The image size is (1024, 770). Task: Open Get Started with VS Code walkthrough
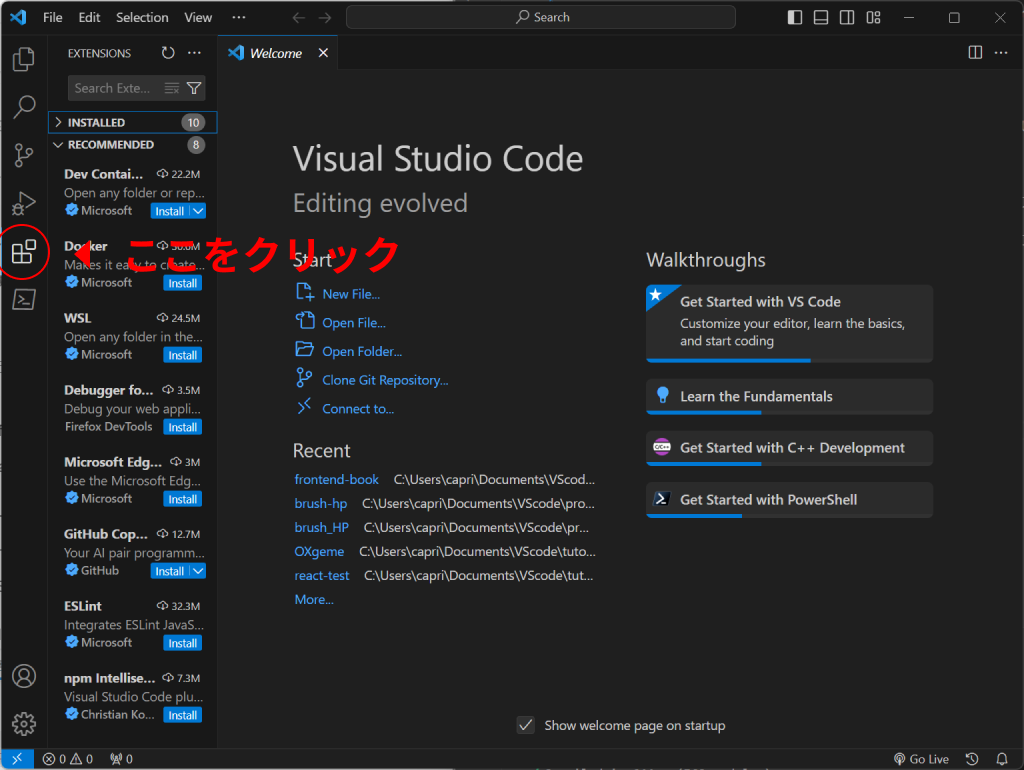pyautogui.click(x=789, y=323)
